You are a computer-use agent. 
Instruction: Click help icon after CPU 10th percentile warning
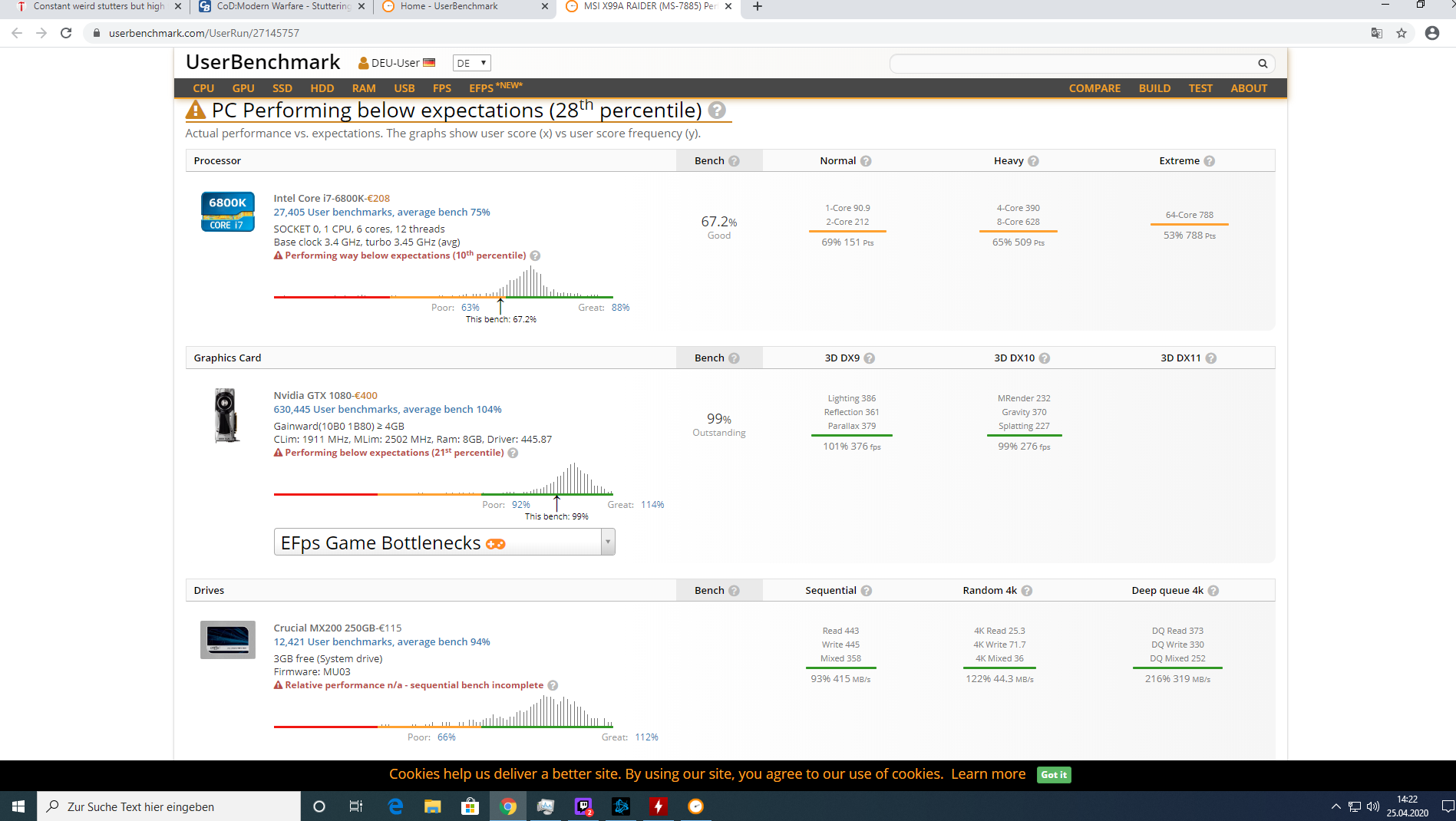[x=535, y=256]
